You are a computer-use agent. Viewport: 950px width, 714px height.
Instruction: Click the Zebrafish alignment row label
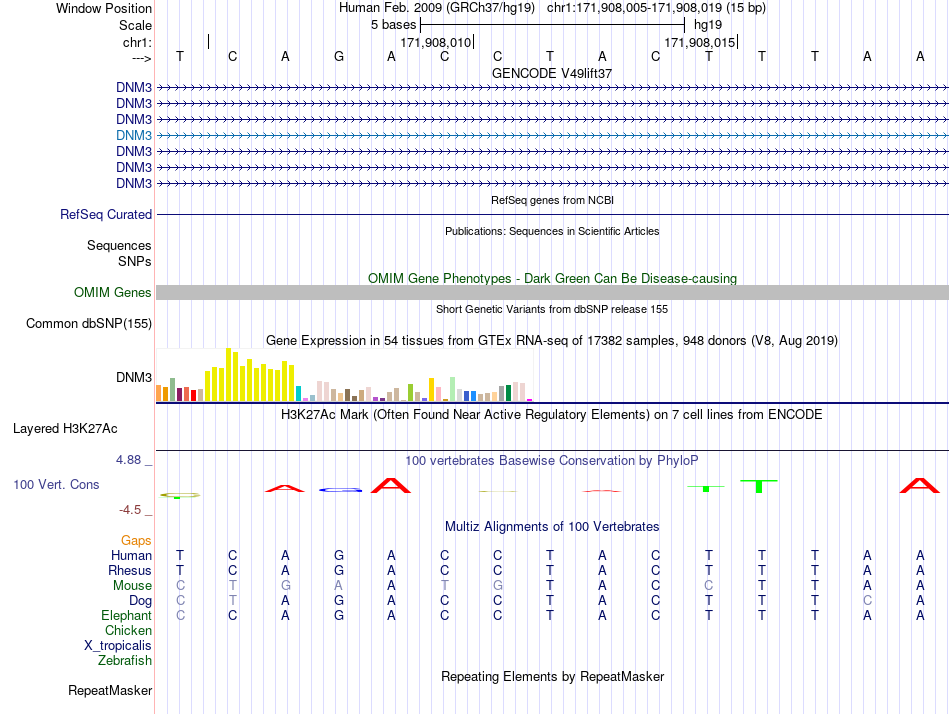(125, 661)
